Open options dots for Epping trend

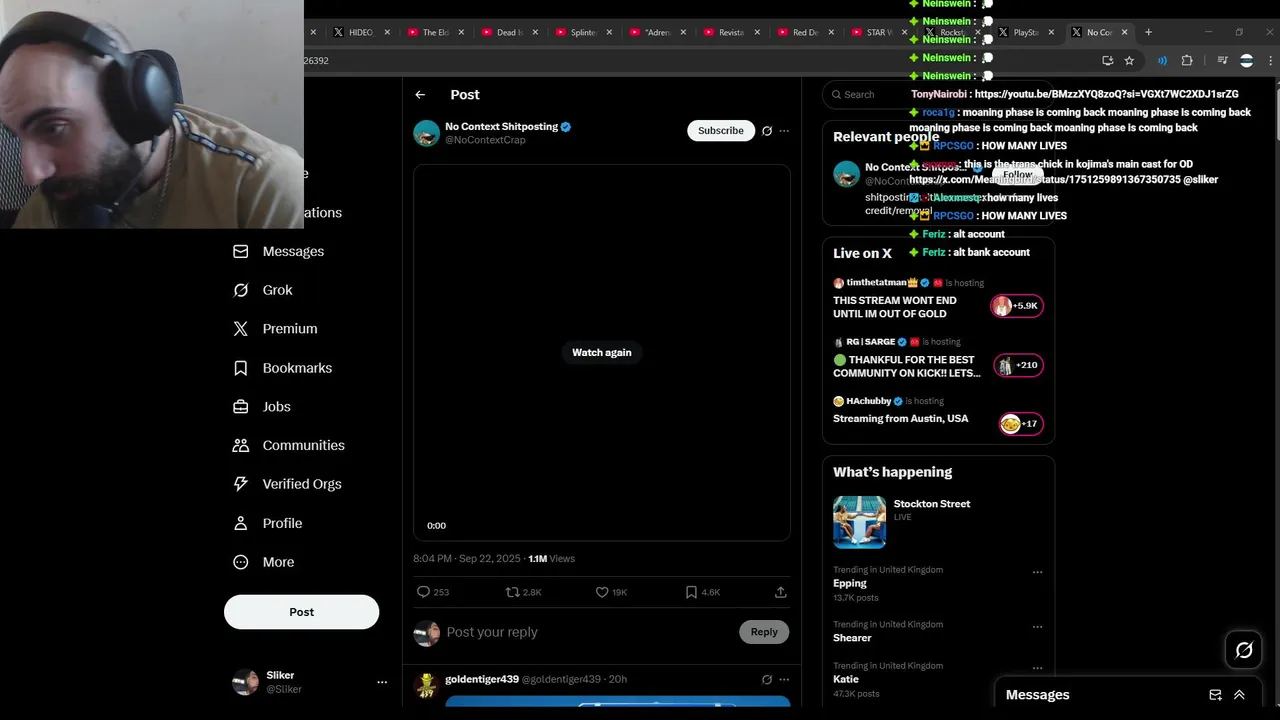(1037, 572)
